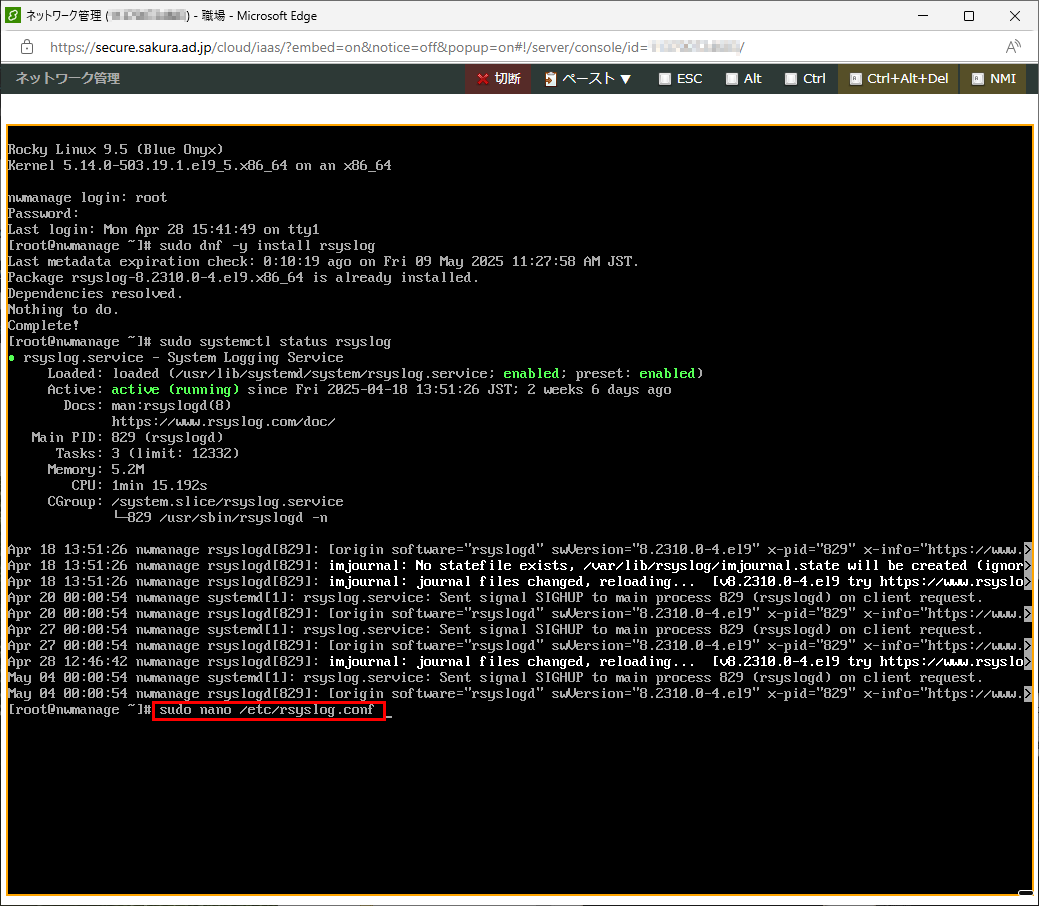
Task: Click the Sakura favicon in the title bar
Action: click(13, 15)
